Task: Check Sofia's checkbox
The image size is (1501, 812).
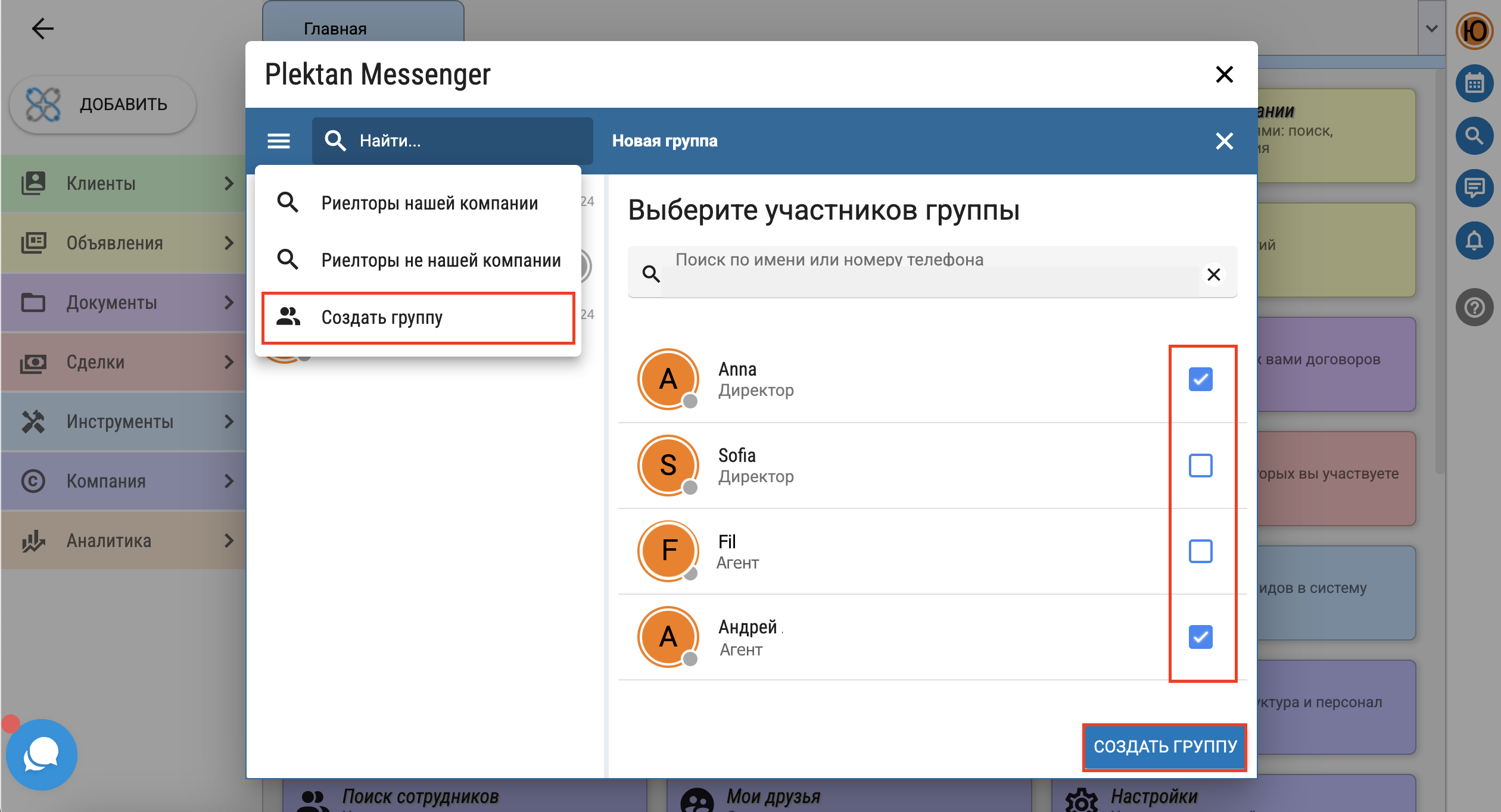Action: [x=1200, y=465]
